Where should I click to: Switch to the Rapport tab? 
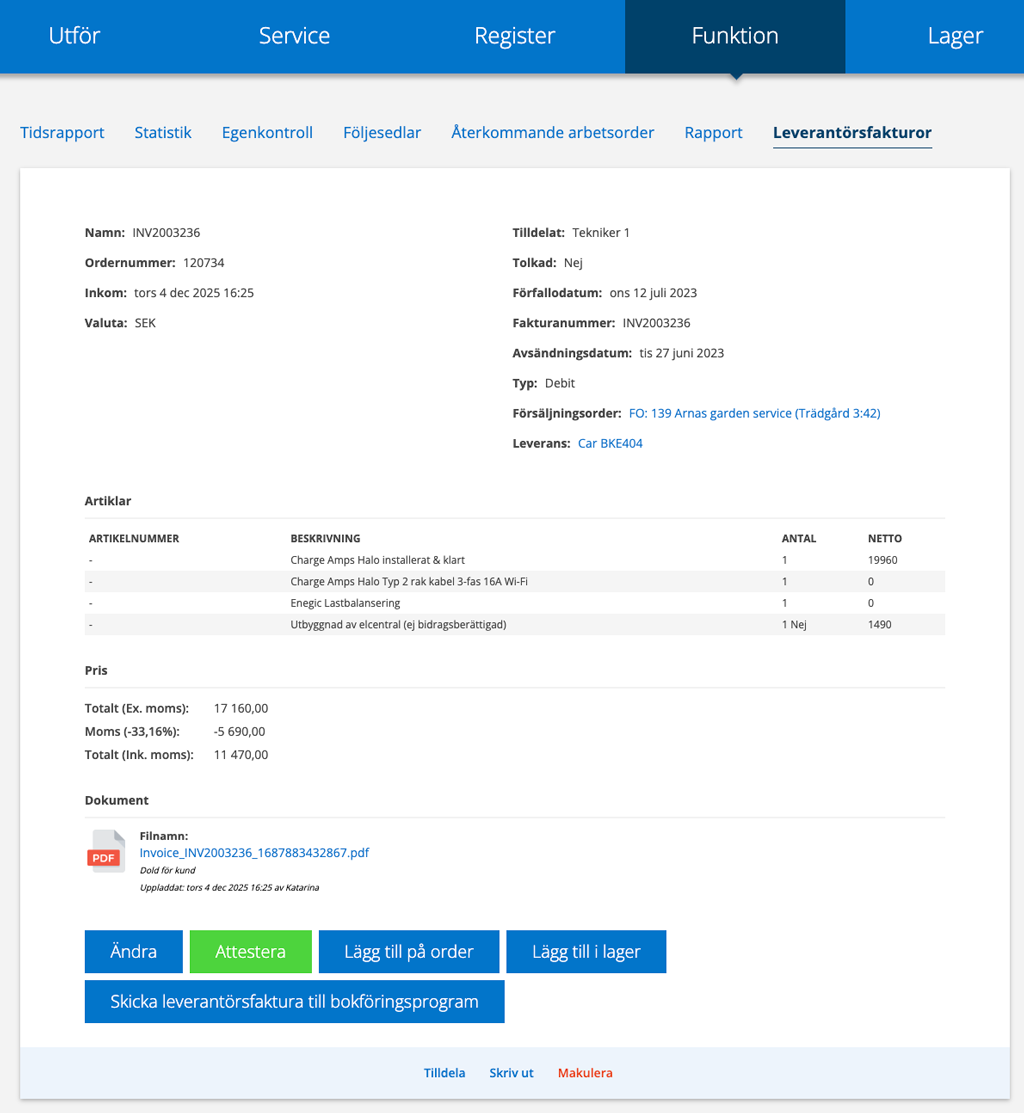click(x=713, y=132)
